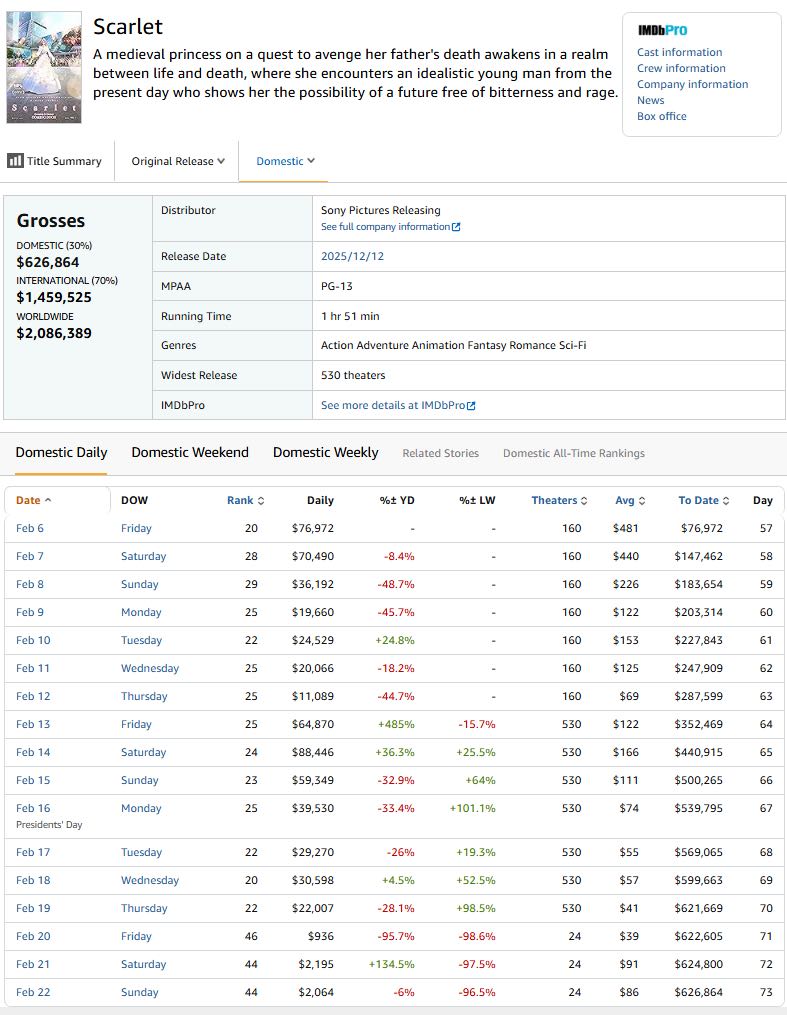The image size is (787, 1015).
Task: Click the Title Summary bar chart icon
Action: pyautogui.click(x=15, y=161)
